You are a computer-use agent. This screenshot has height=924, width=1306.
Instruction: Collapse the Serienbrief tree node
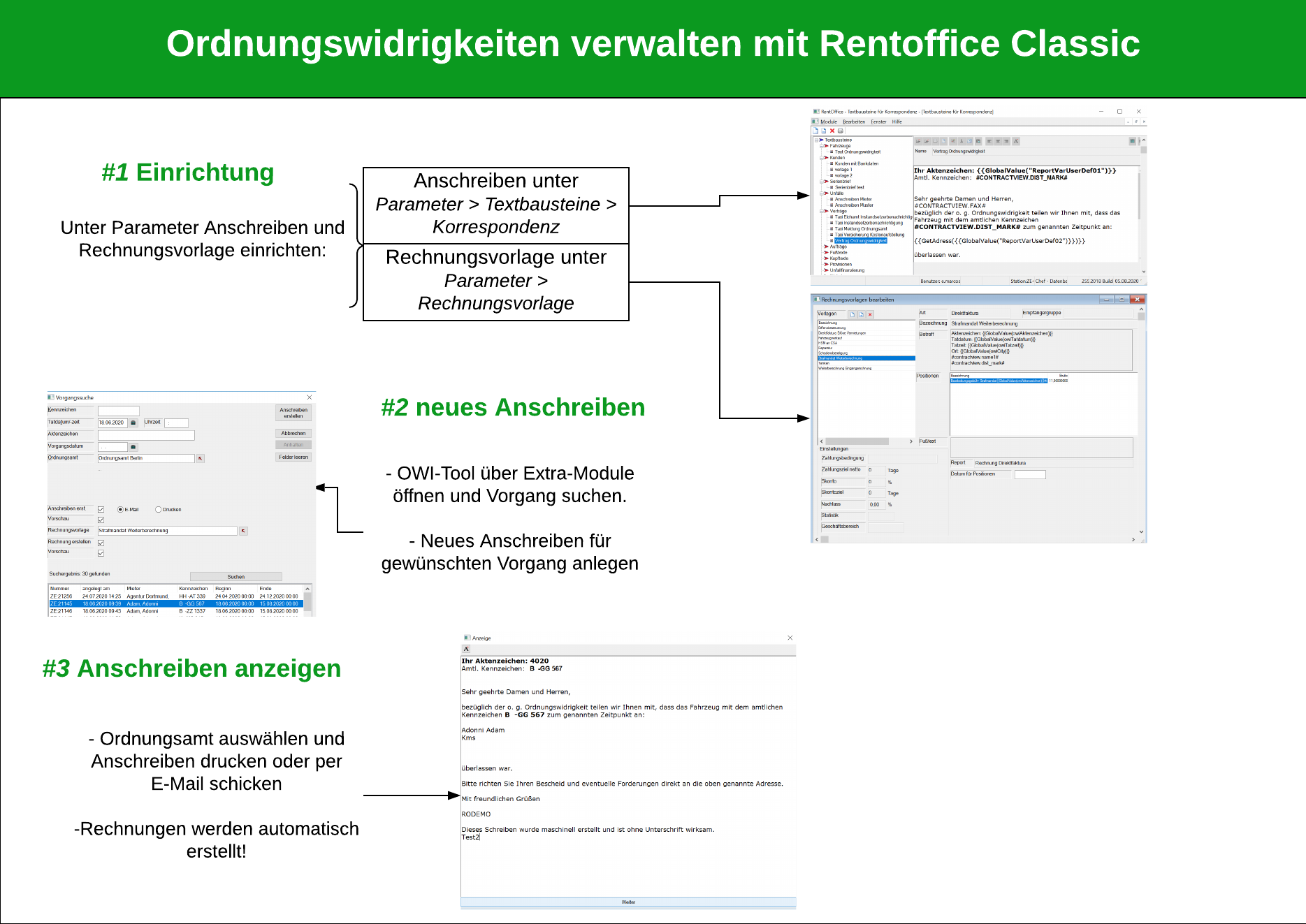coord(821,182)
